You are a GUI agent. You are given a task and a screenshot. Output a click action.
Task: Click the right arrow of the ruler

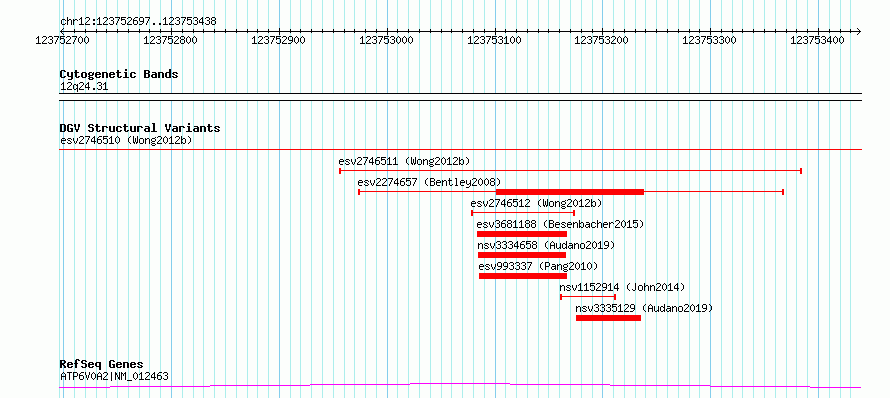click(x=858, y=31)
